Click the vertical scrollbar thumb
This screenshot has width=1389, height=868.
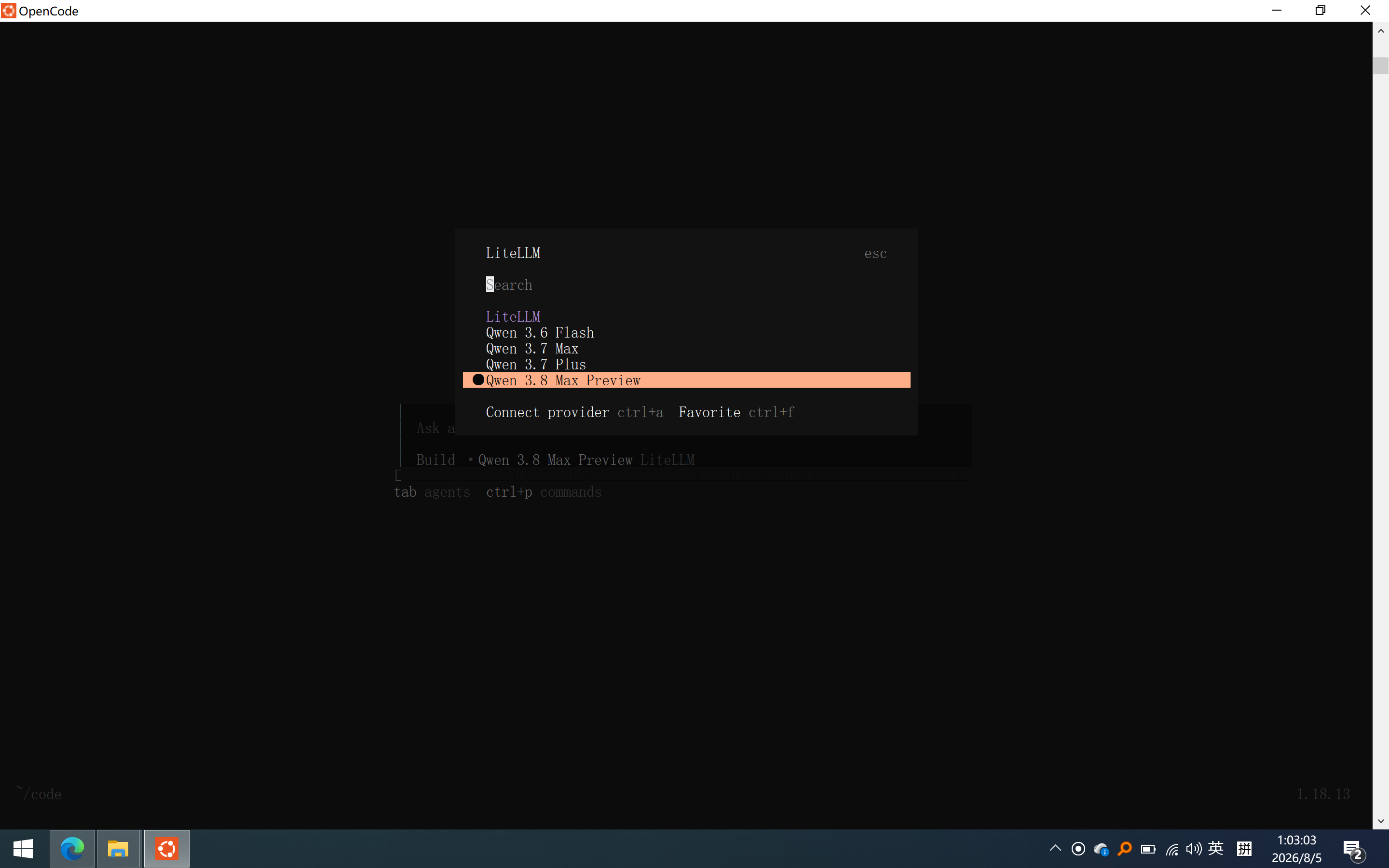1380,66
